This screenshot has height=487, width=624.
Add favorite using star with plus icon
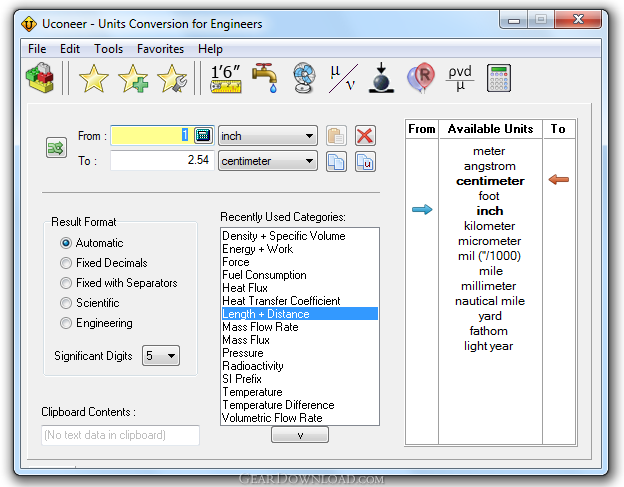(133, 78)
